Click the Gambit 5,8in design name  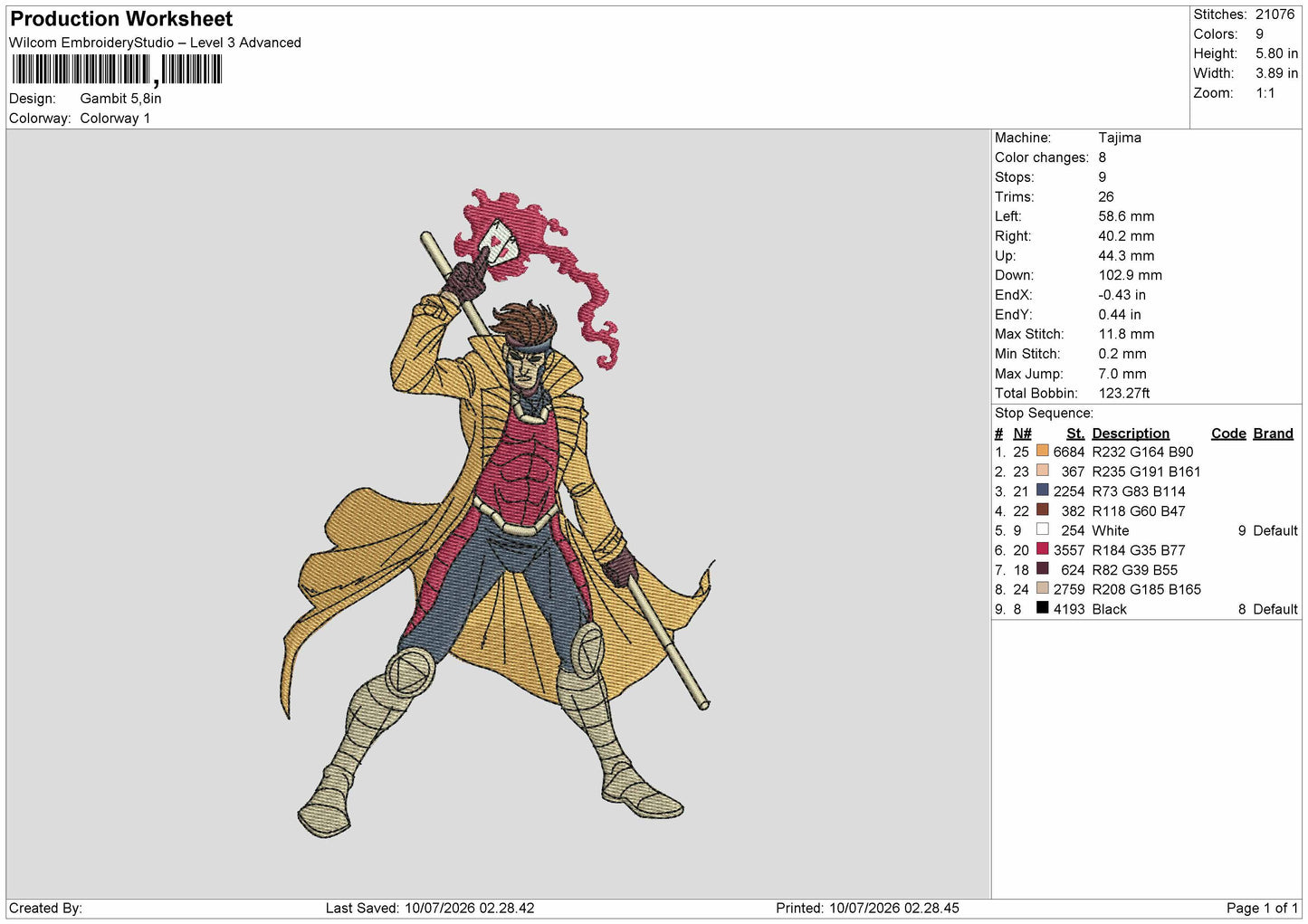pos(120,99)
